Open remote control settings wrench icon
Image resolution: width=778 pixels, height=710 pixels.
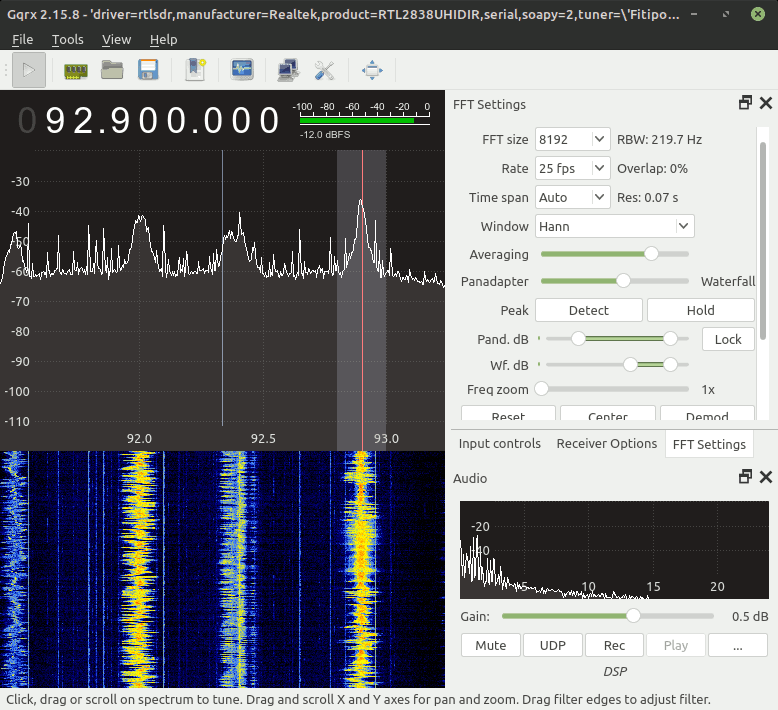(x=324, y=70)
